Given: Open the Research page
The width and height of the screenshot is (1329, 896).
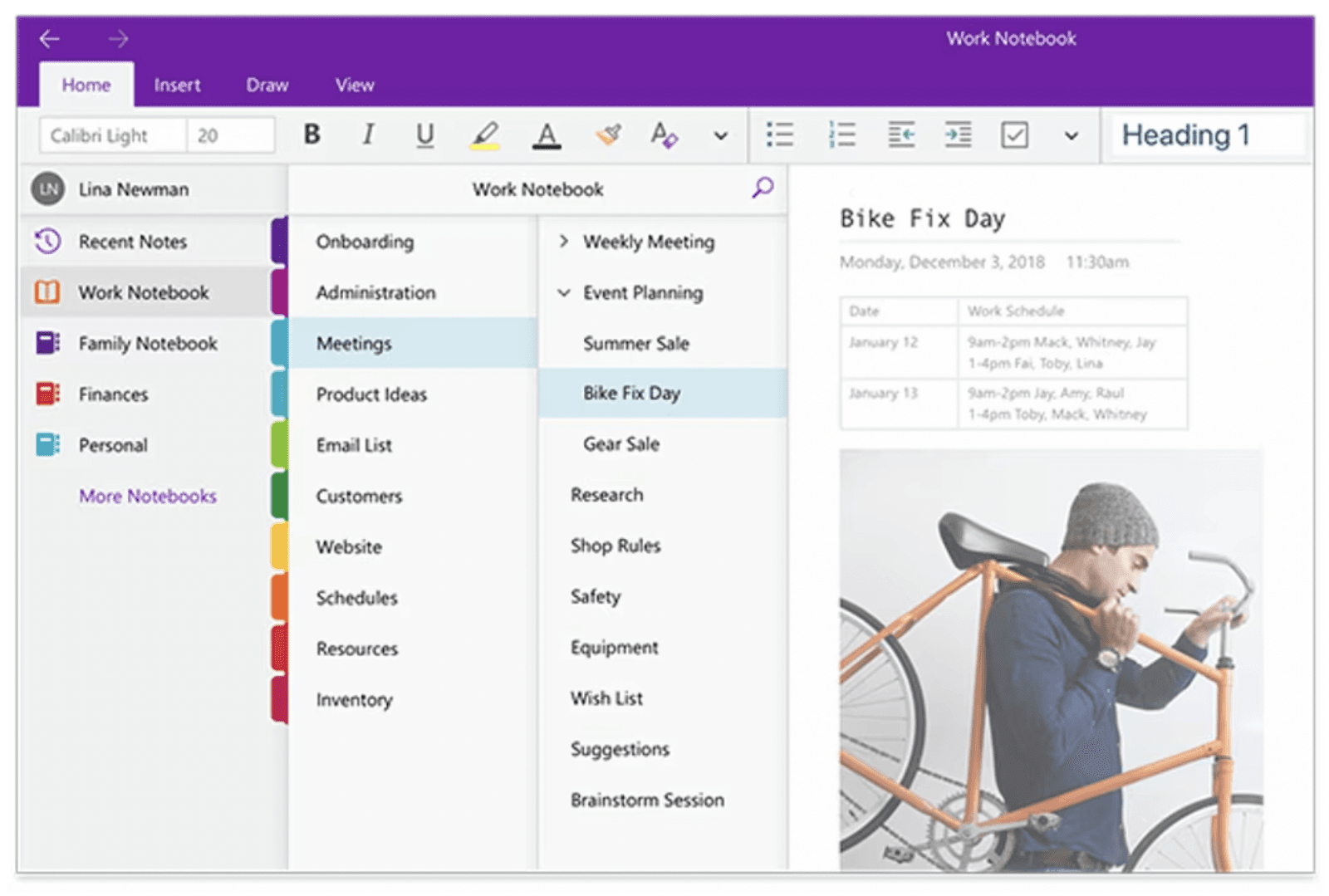Looking at the screenshot, I should coord(663,495).
